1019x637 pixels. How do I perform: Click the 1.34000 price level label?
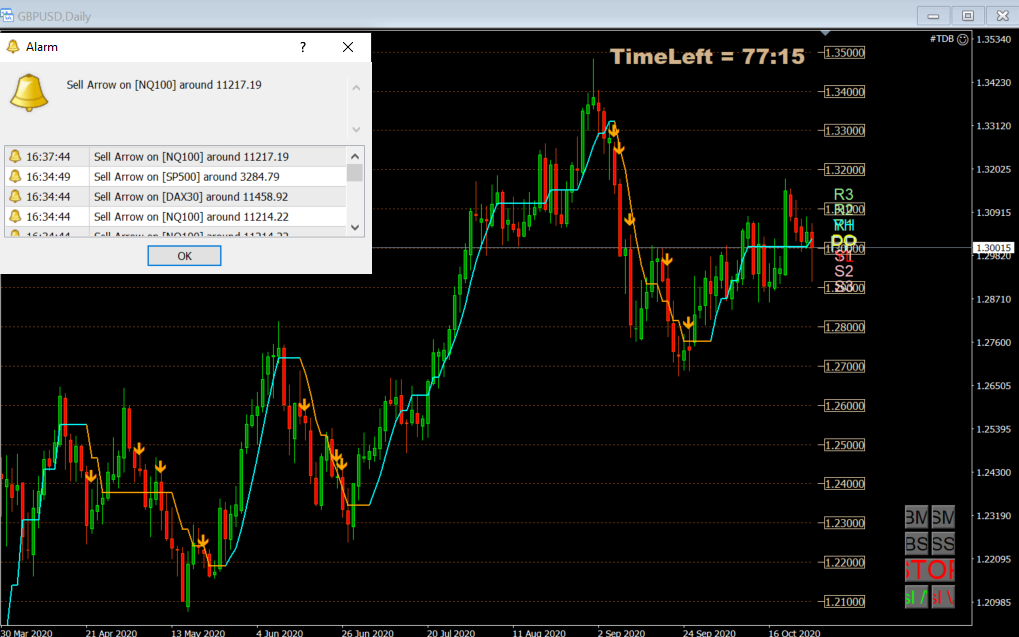click(845, 92)
